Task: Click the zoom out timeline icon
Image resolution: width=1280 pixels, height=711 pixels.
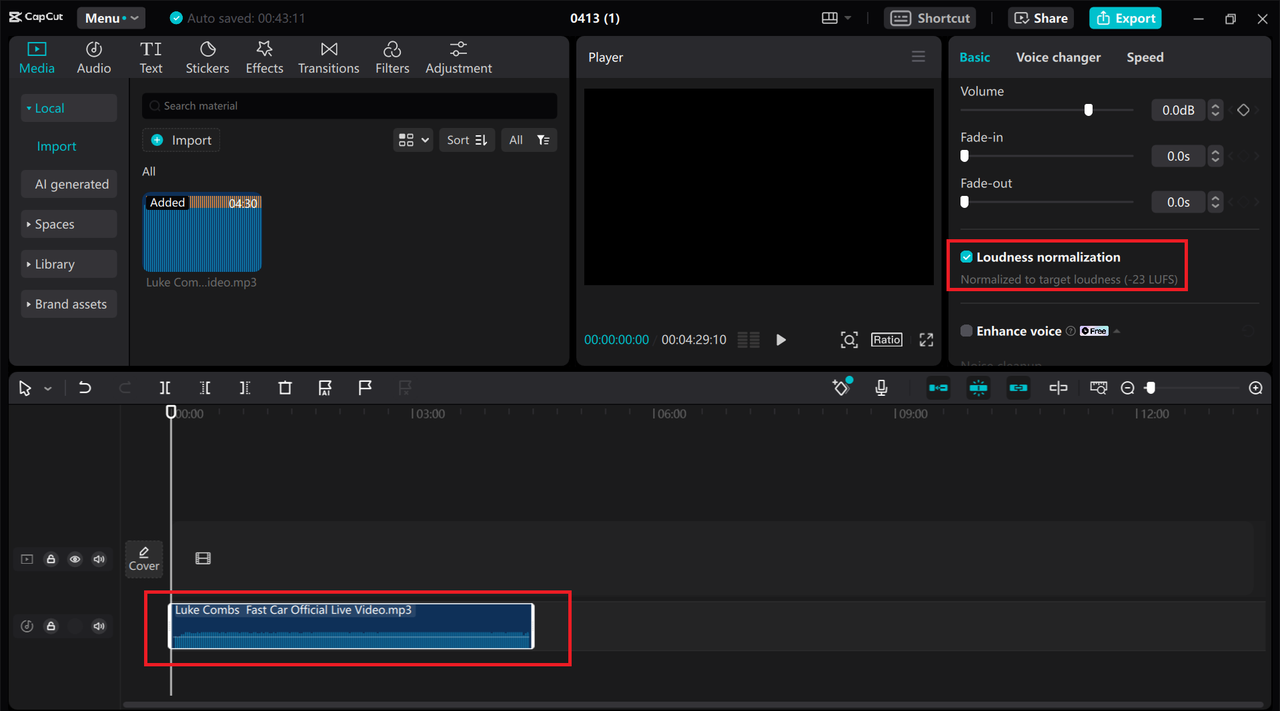Action: (1127, 388)
